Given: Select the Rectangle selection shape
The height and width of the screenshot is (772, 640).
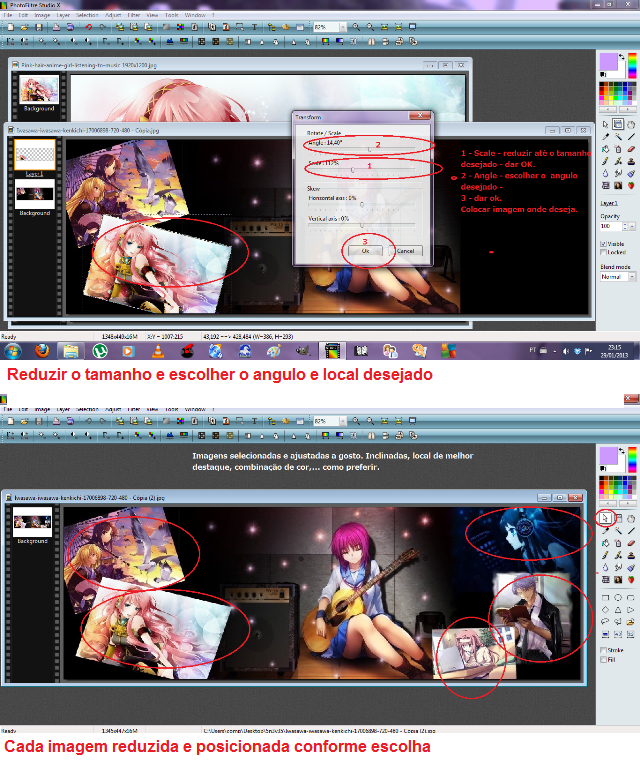Looking at the screenshot, I should point(606,598).
